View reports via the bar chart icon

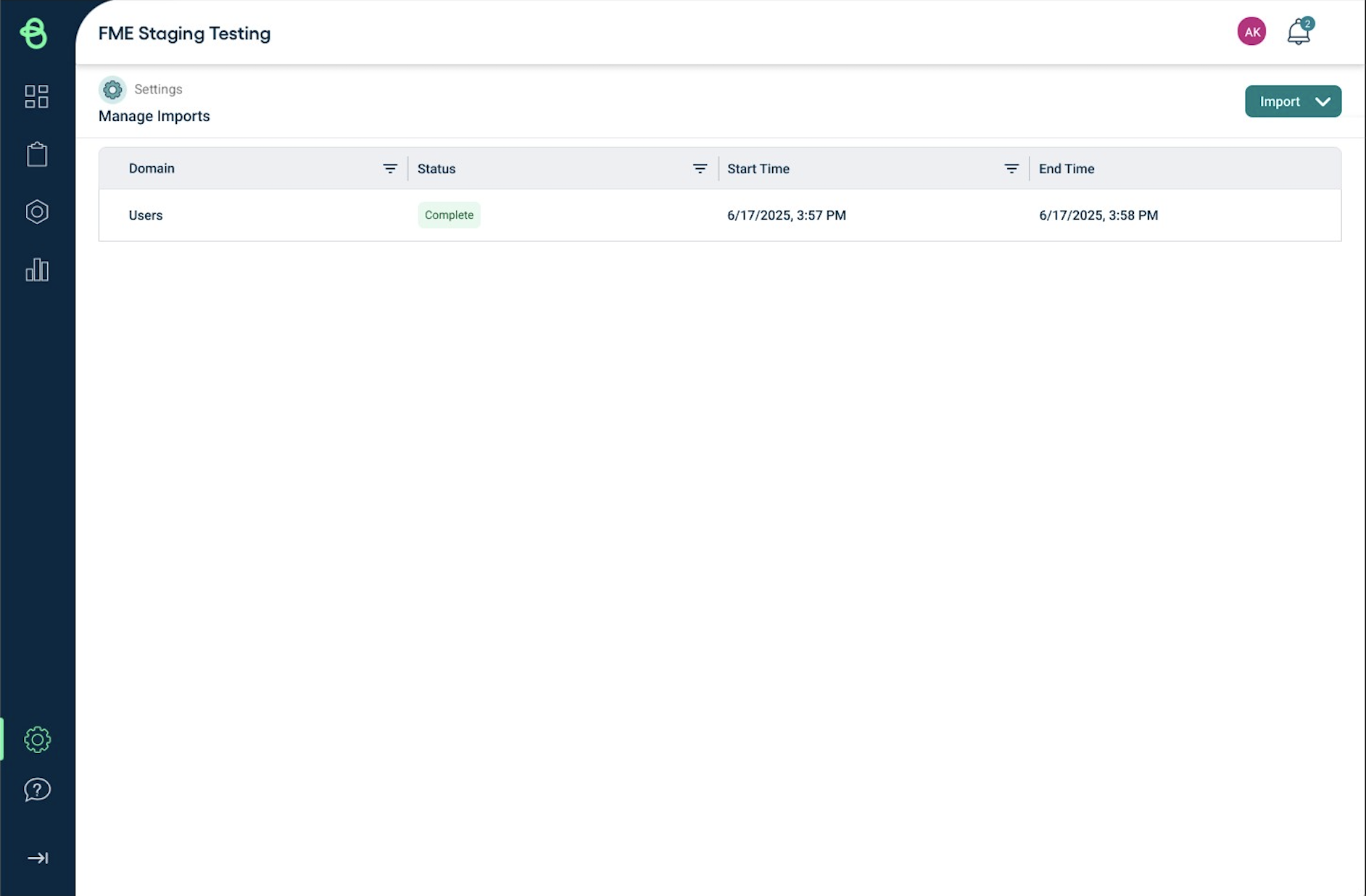pos(37,270)
